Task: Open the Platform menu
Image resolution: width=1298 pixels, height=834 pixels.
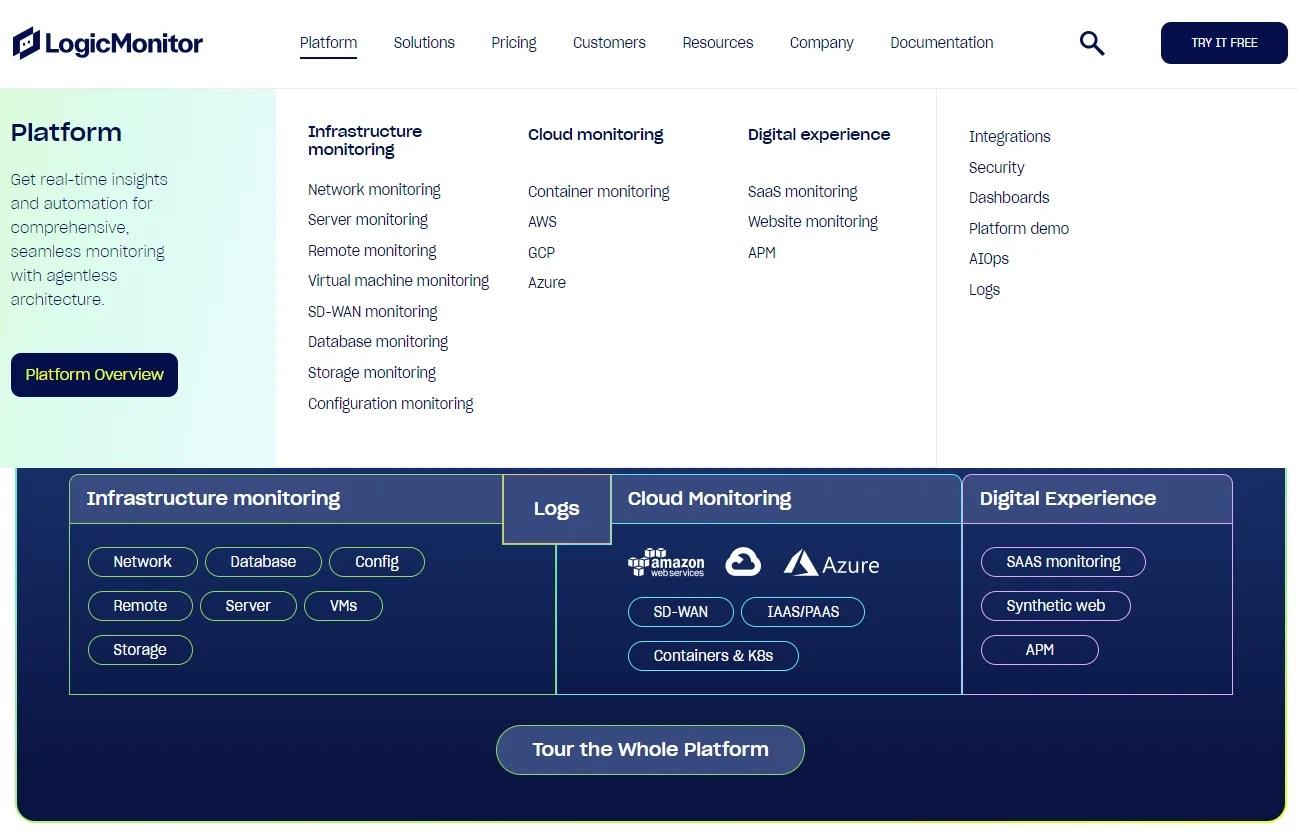Action: point(328,43)
